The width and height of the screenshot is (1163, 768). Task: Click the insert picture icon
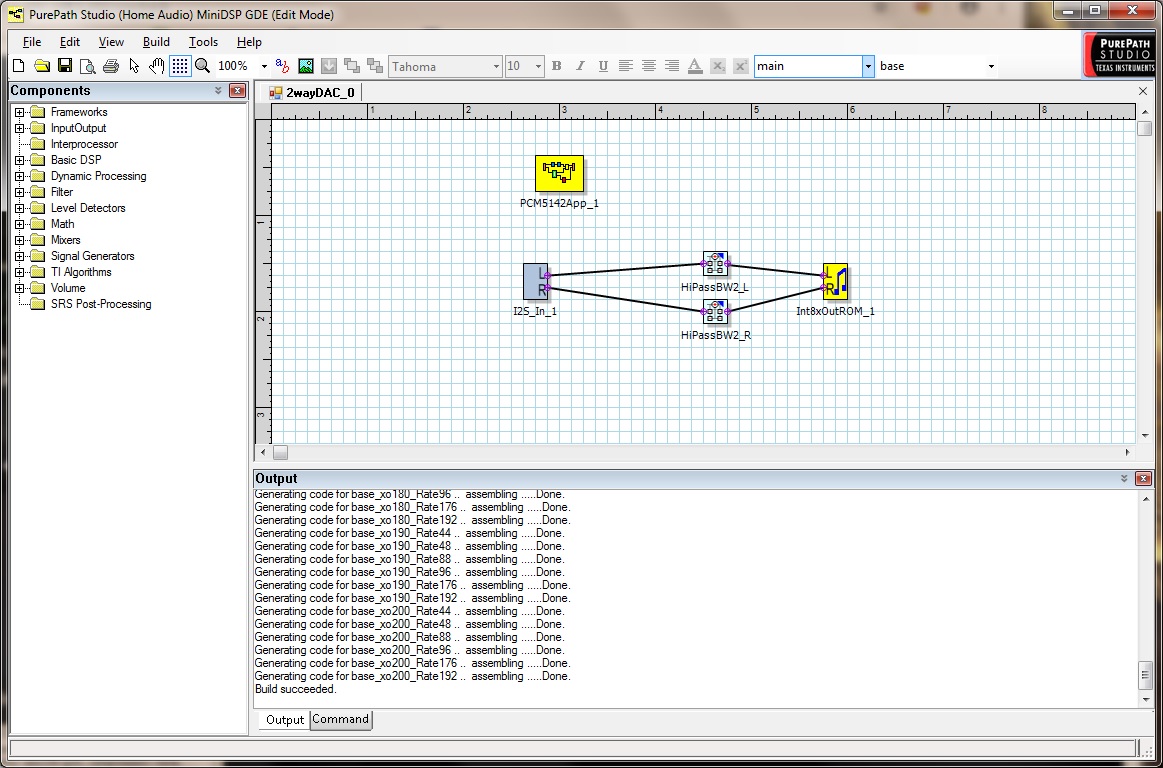306,66
